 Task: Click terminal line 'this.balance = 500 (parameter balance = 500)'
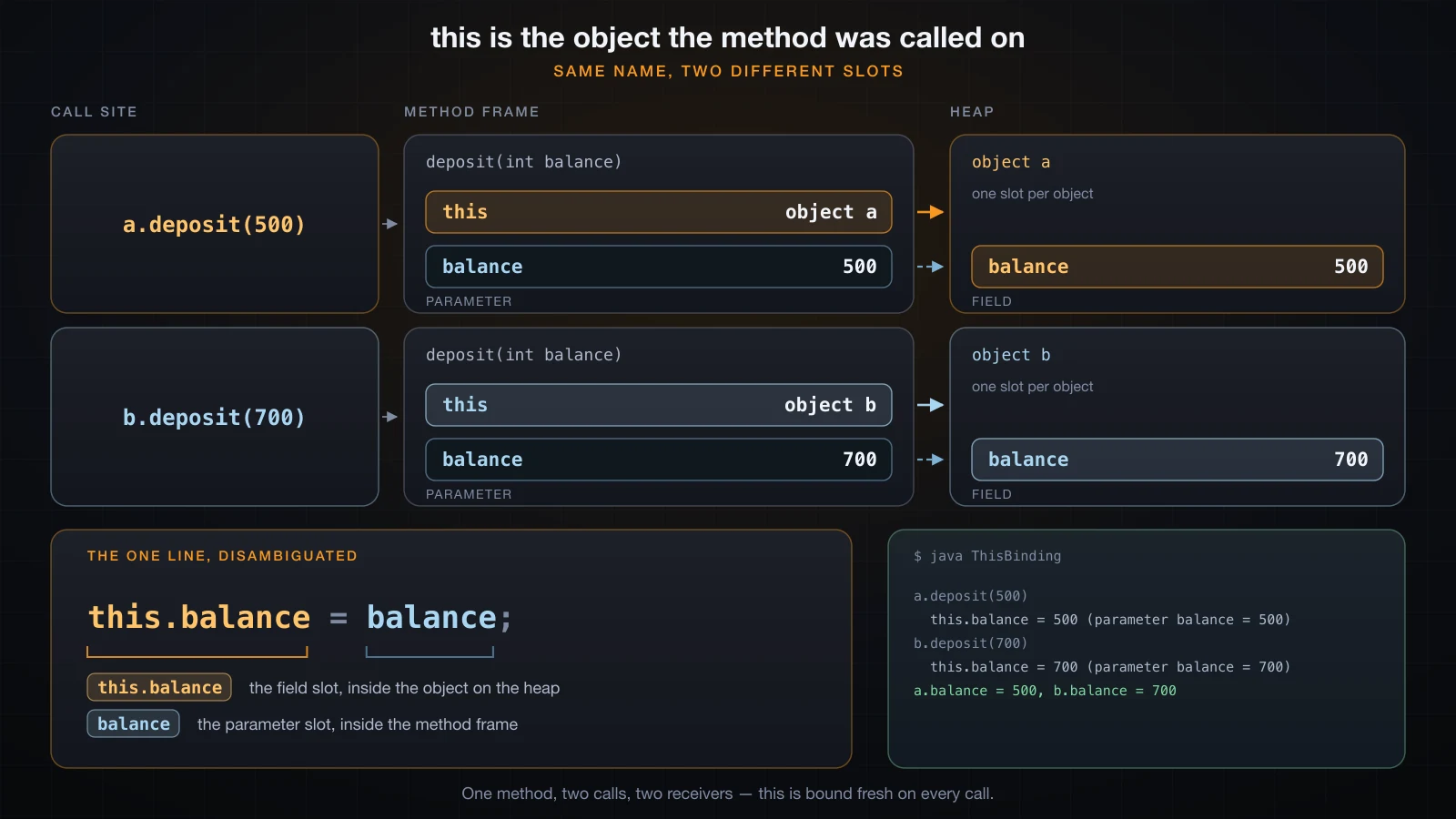[1110, 620]
